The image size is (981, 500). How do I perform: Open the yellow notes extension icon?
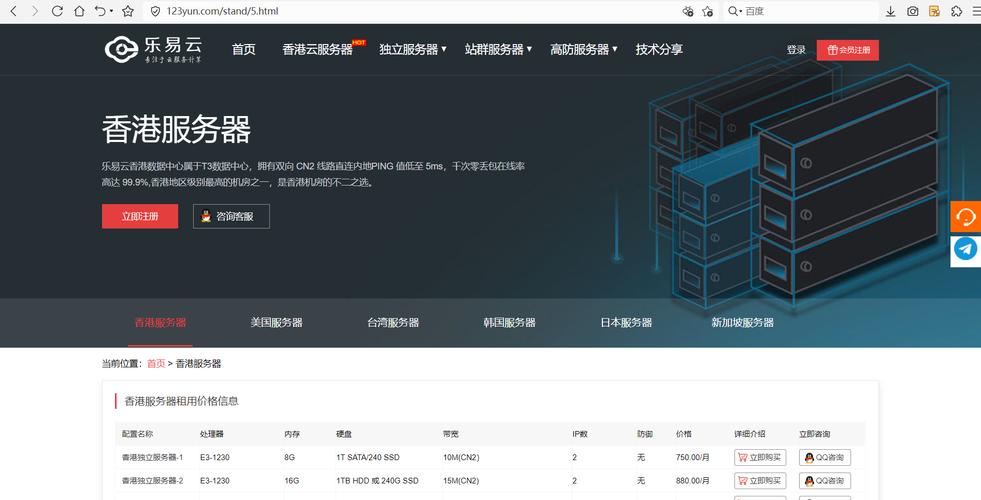pos(934,11)
